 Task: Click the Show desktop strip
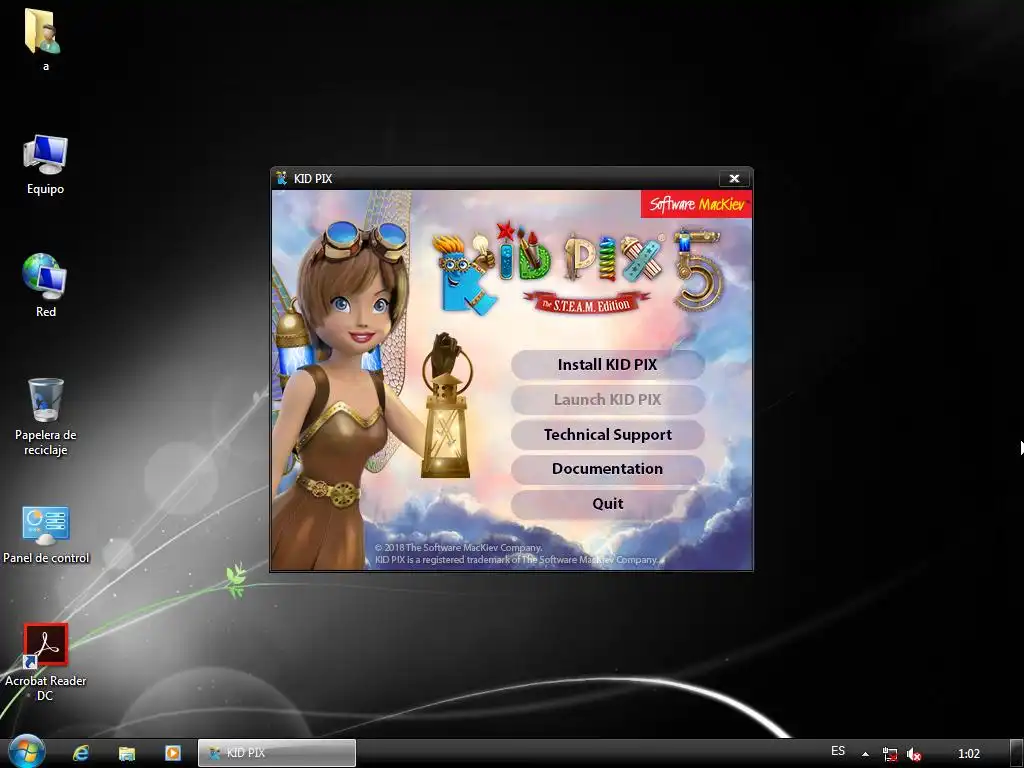coord(1017,753)
